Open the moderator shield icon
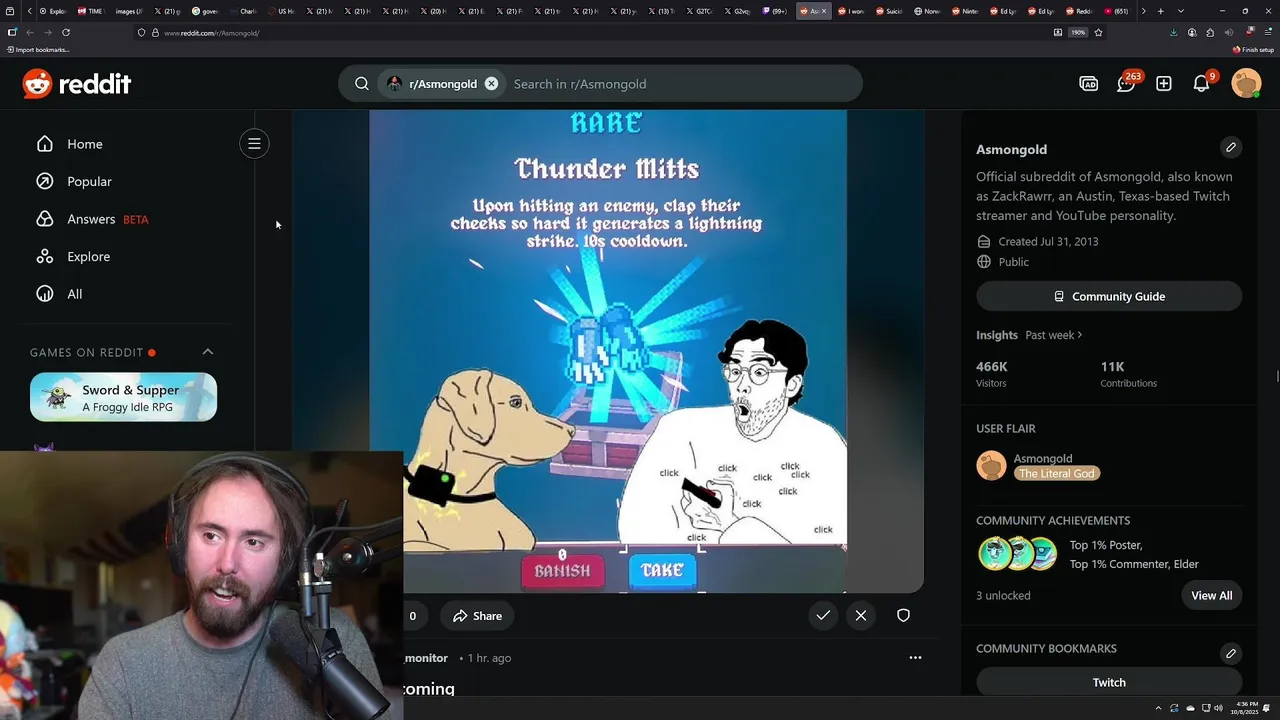 (903, 616)
